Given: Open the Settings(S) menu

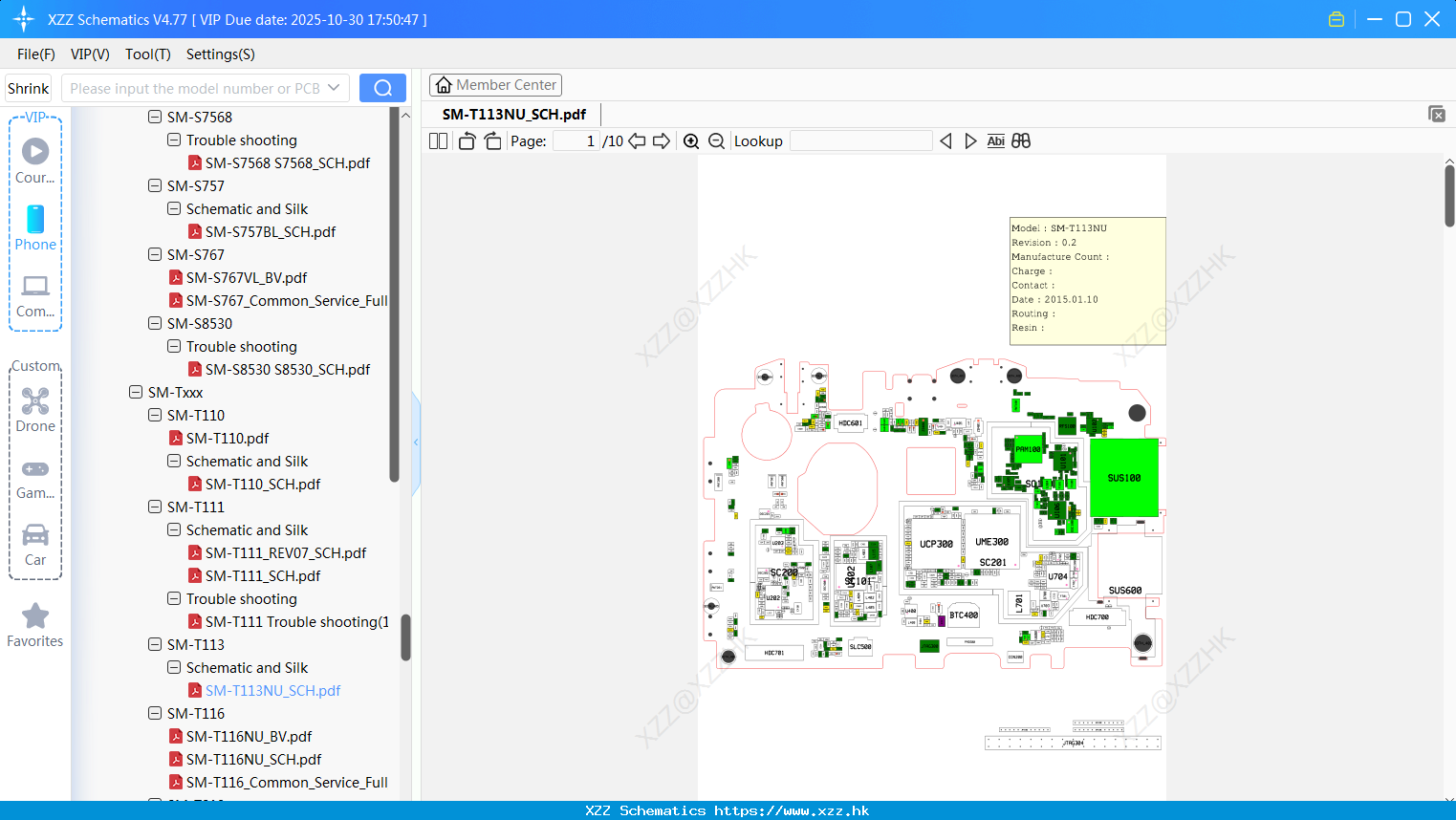Looking at the screenshot, I should (x=221, y=54).
